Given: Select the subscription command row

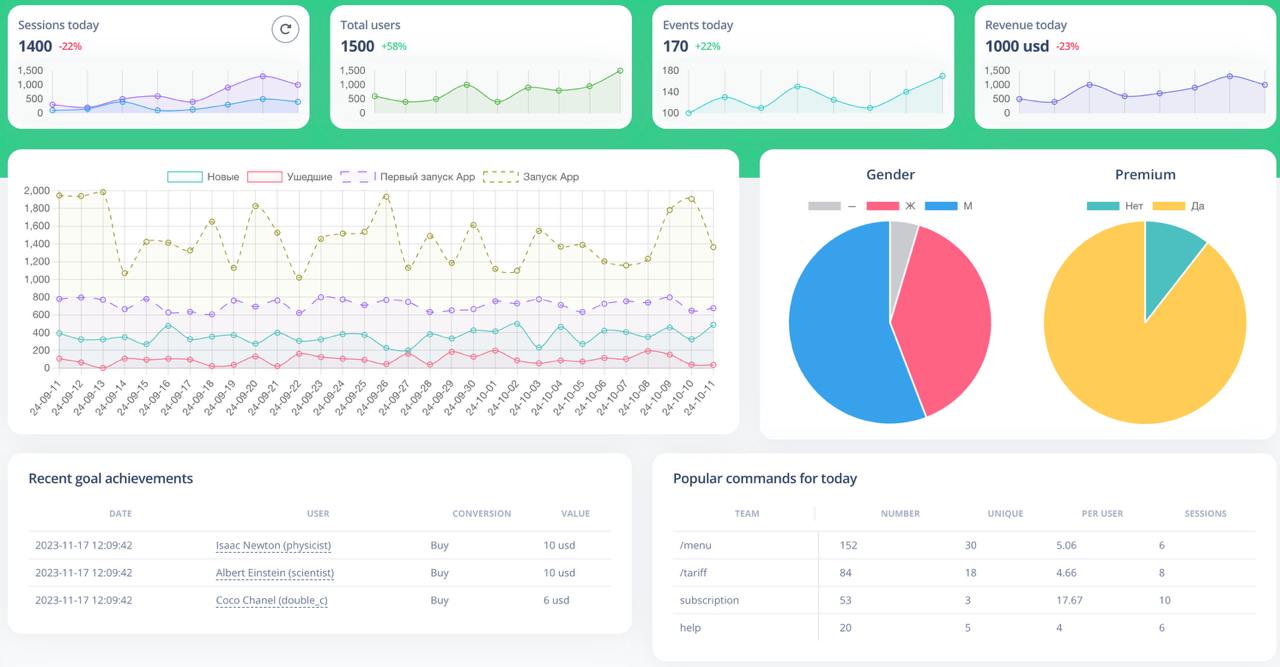Looking at the screenshot, I should (x=964, y=600).
